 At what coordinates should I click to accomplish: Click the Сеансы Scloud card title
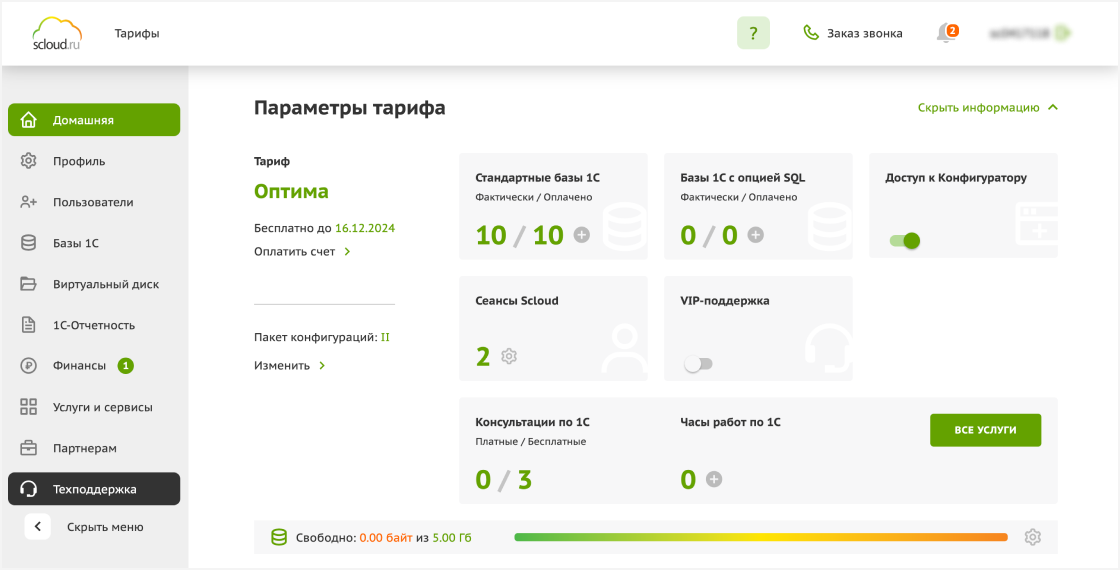click(x=517, y=301)
